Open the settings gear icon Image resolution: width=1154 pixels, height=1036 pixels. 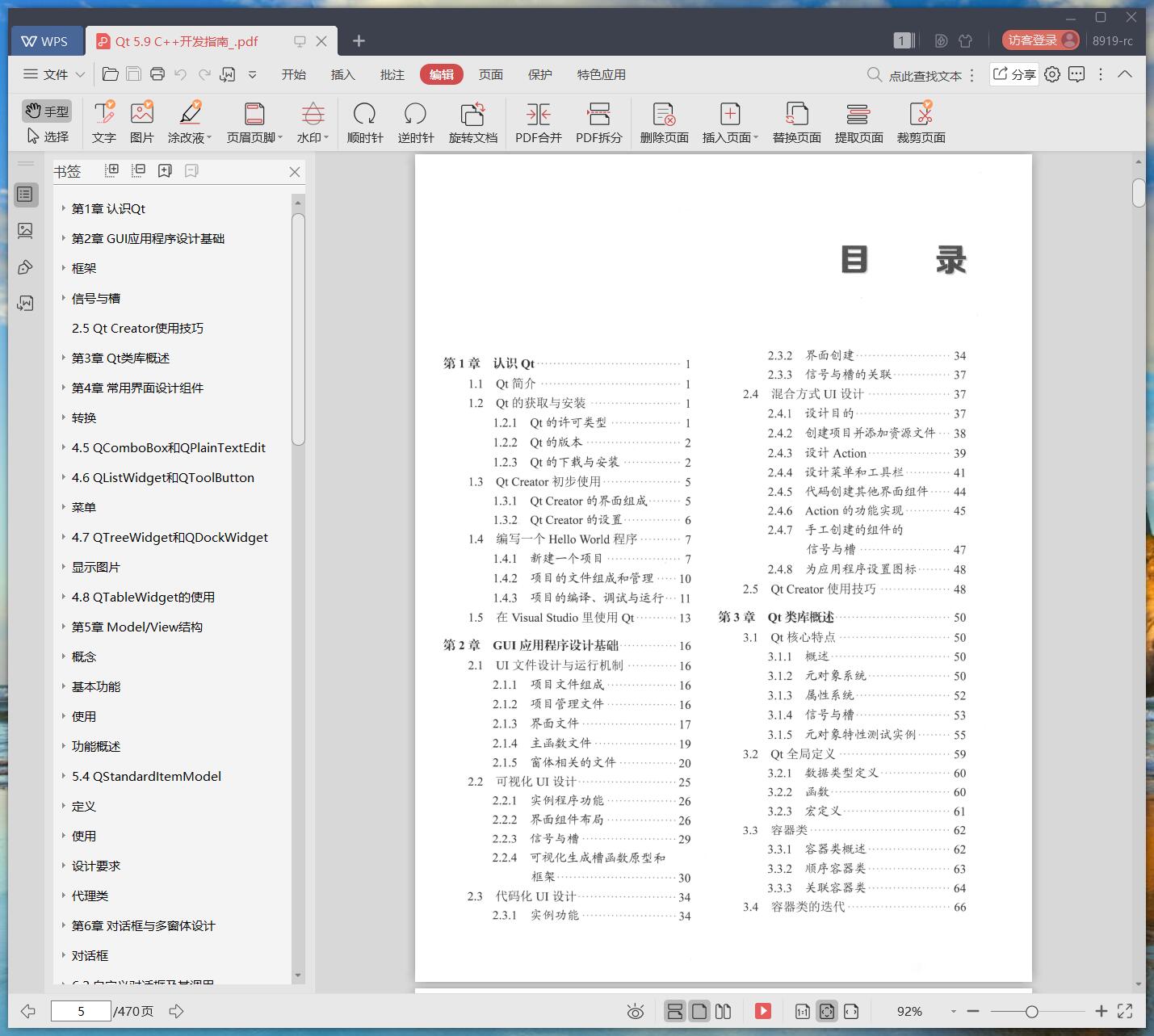pos(1051,74)
